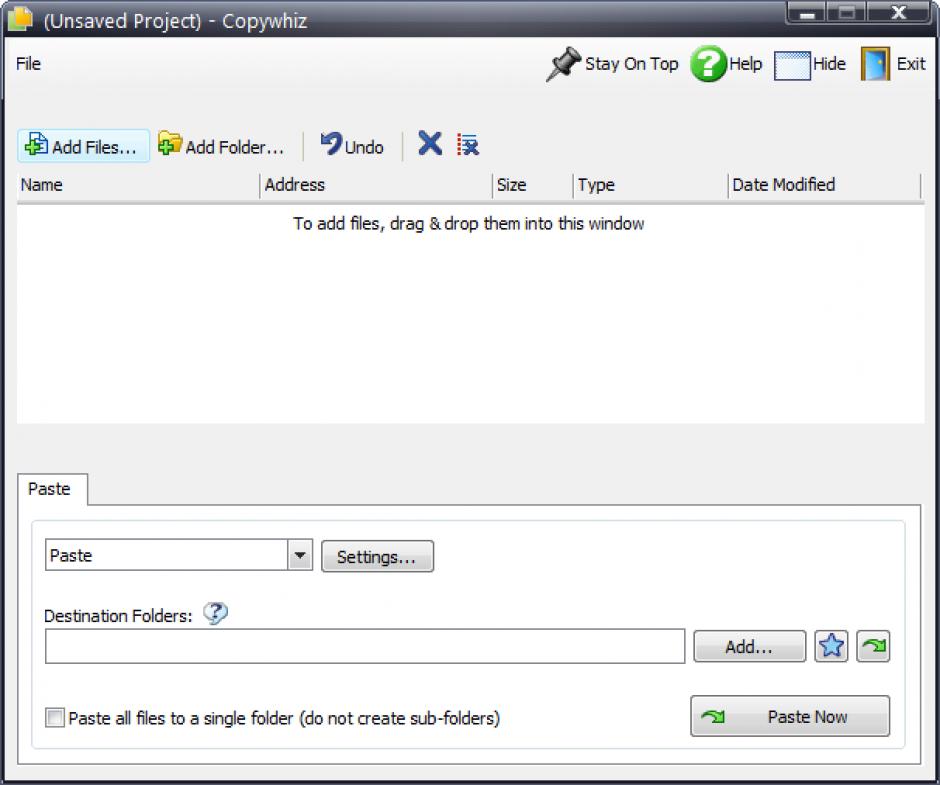Open Help with green question icon
This screenshot has width=940, height=785.
[x=727, y=64]
